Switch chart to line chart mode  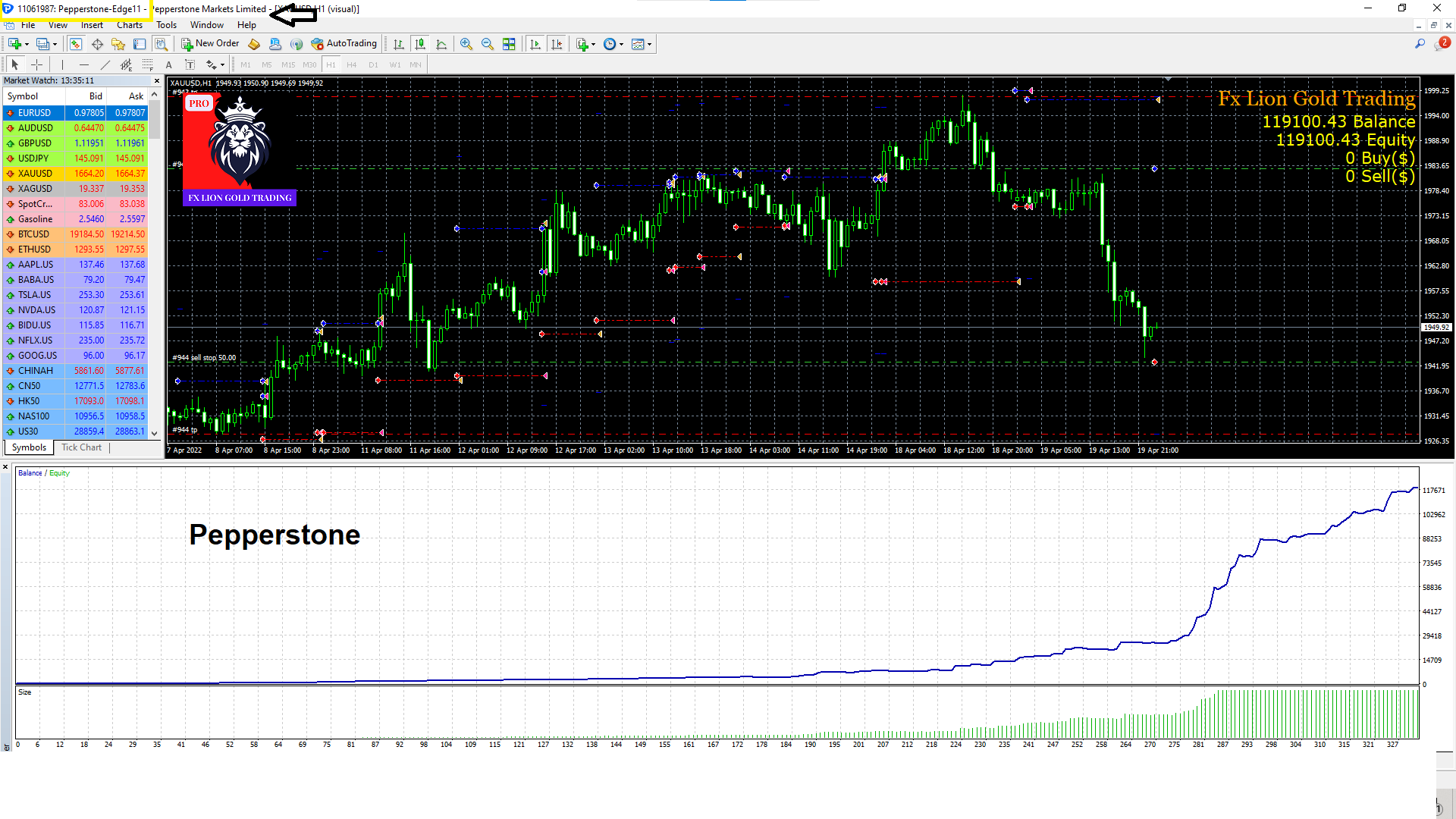click(441, 44)
